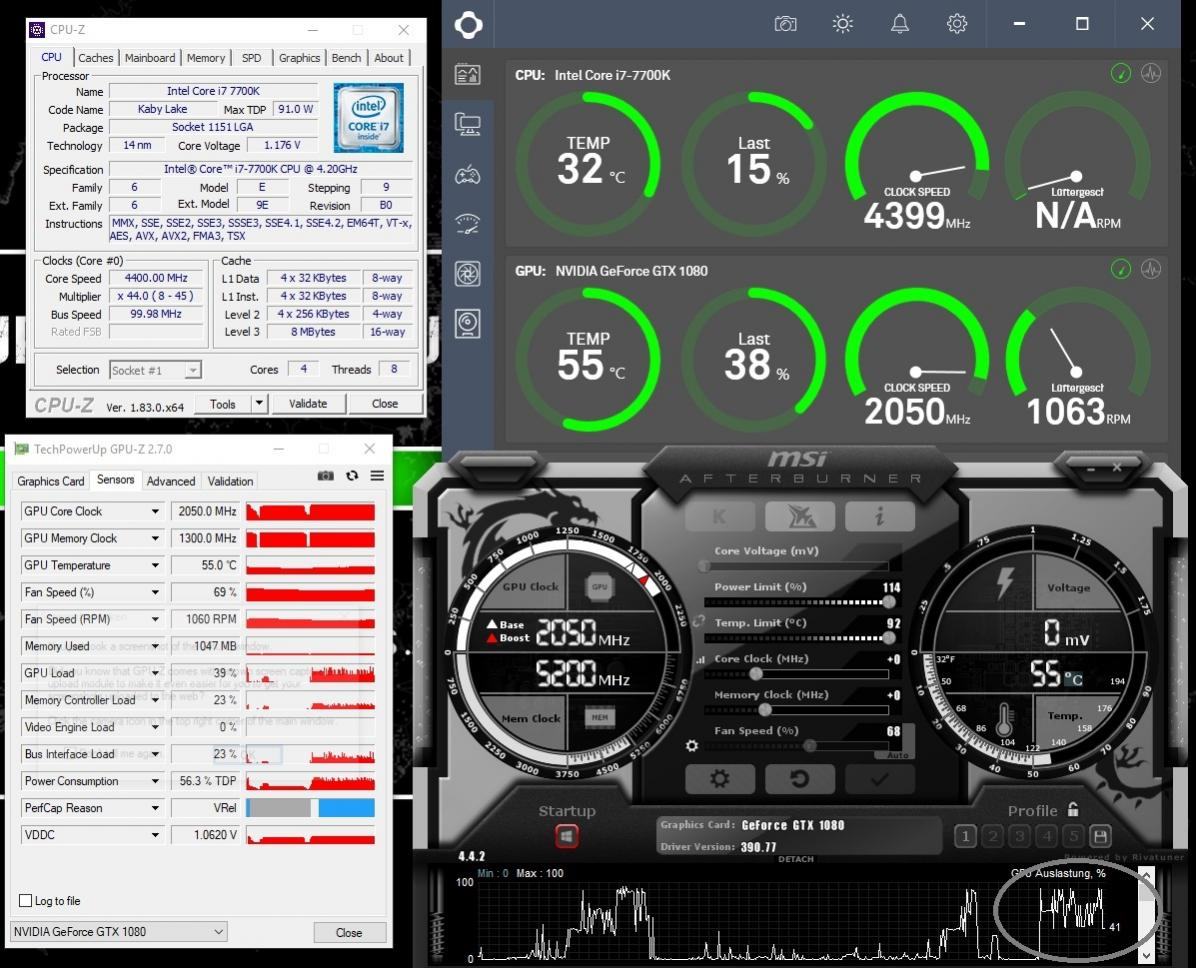Select the speaker-like sidebar icon
Viewport: 1196px width, 968px height.
tap(468, 324)
